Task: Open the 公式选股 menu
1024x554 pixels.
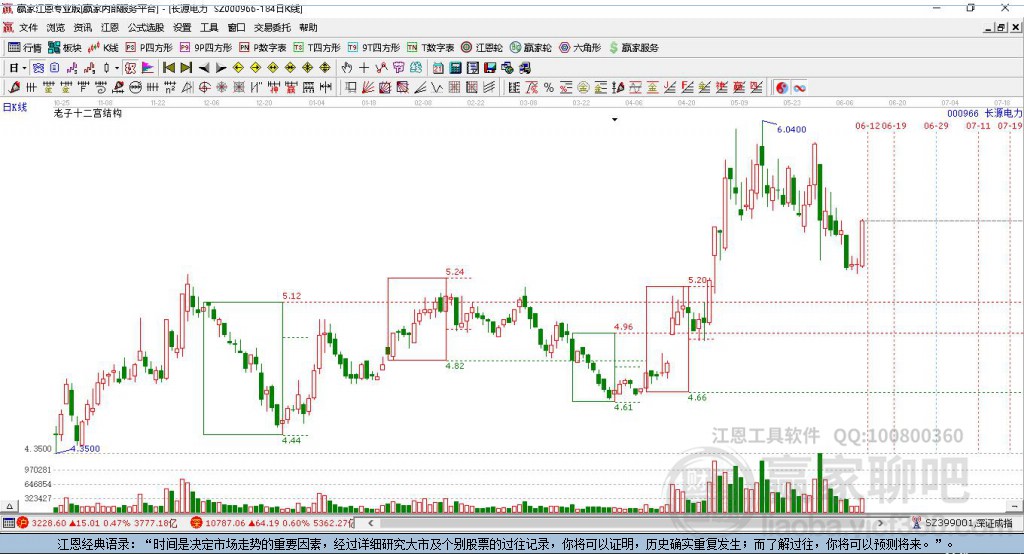Action: 146,27
